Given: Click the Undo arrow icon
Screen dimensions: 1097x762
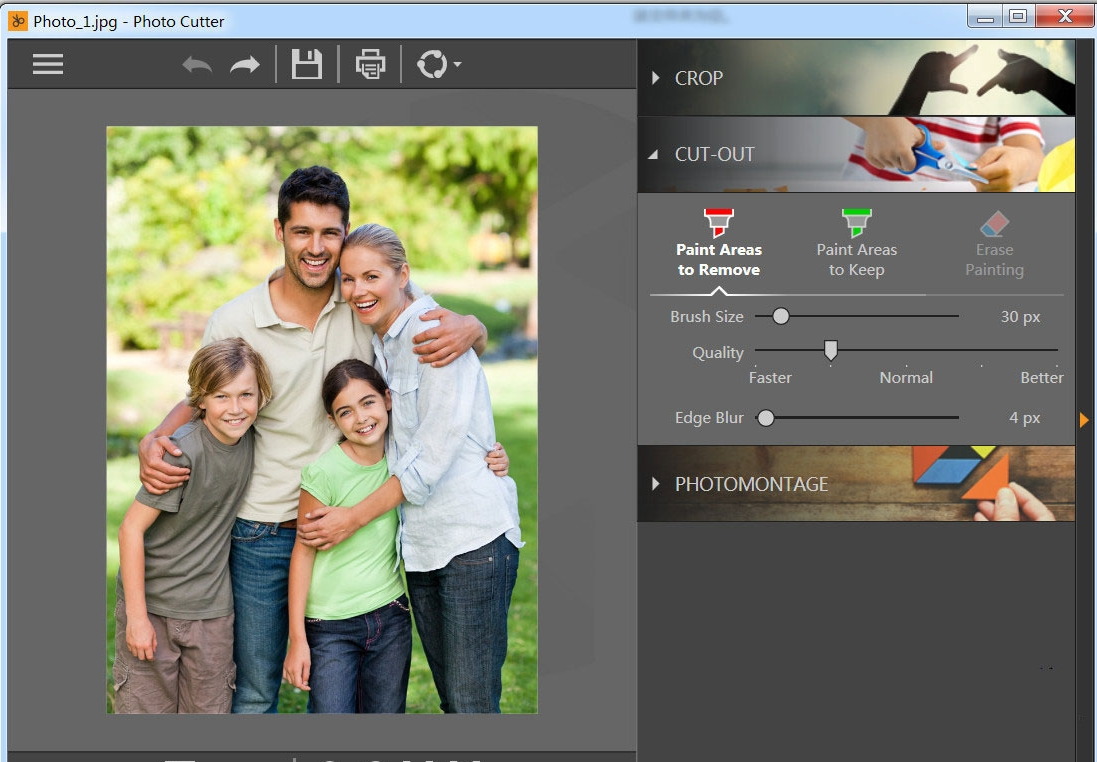Looking at the screenshot, I should [197, 66].
